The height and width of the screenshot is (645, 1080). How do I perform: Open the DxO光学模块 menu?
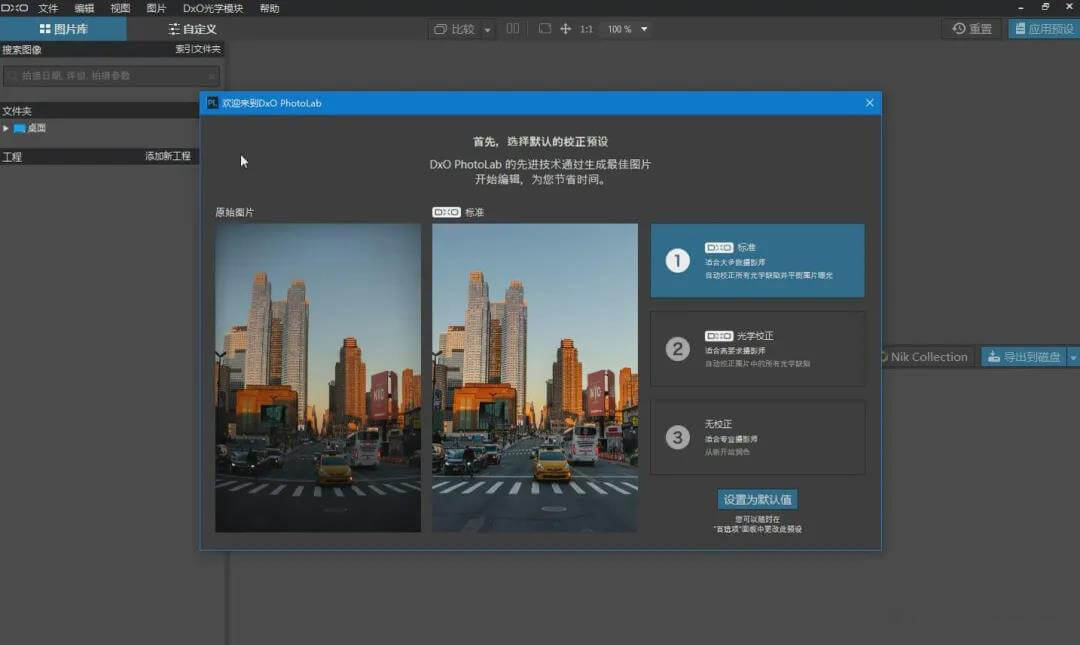pos(213,8)
